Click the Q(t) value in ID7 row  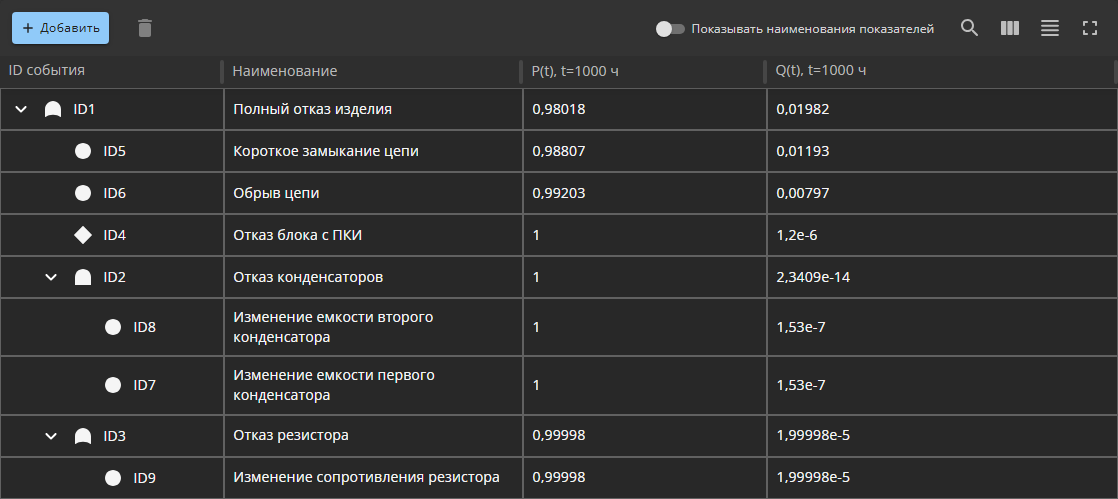pos(801,385)
